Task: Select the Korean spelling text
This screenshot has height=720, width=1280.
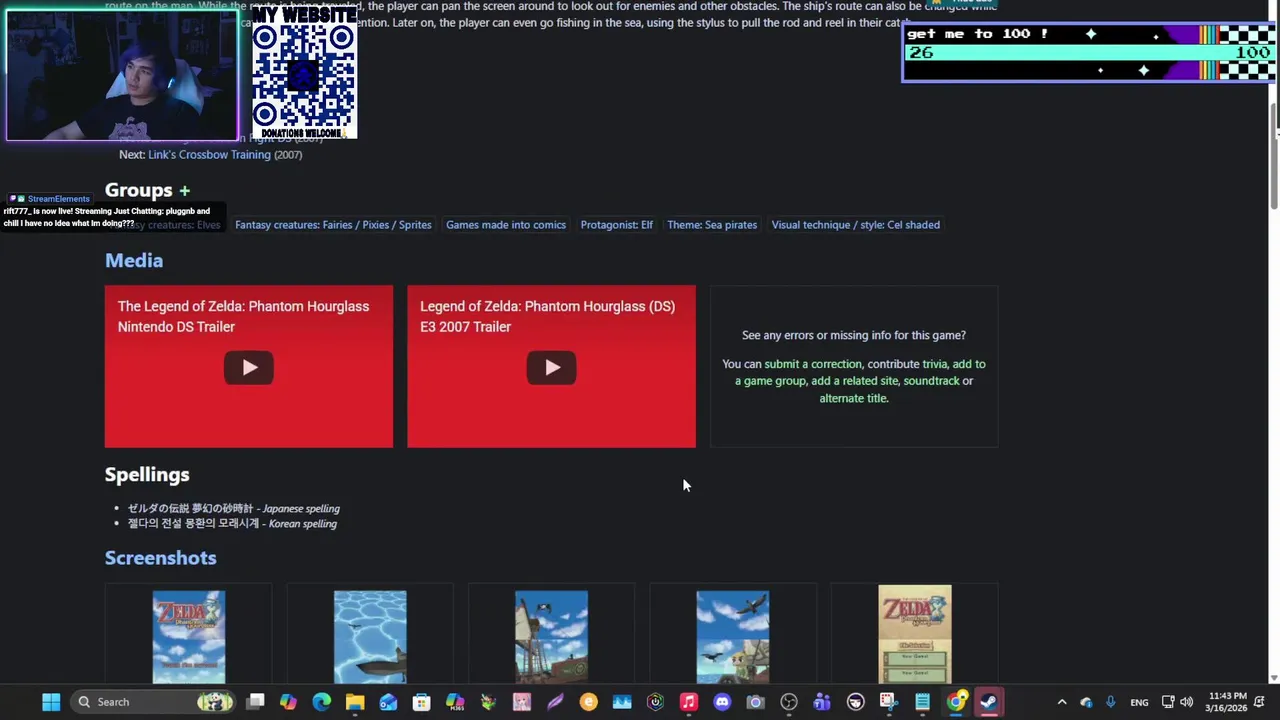Action: [x=232, y=524]
